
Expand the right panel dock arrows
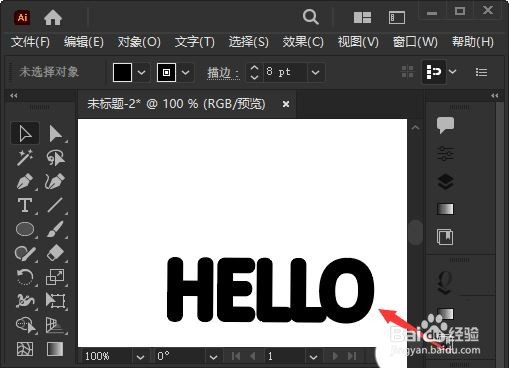click(495, 96)
